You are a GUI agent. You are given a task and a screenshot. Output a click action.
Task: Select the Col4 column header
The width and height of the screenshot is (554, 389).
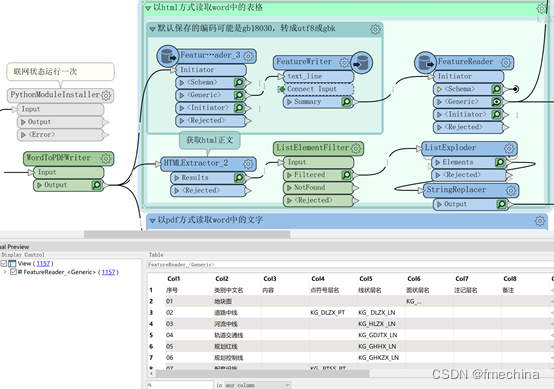(x=318, y=279)
